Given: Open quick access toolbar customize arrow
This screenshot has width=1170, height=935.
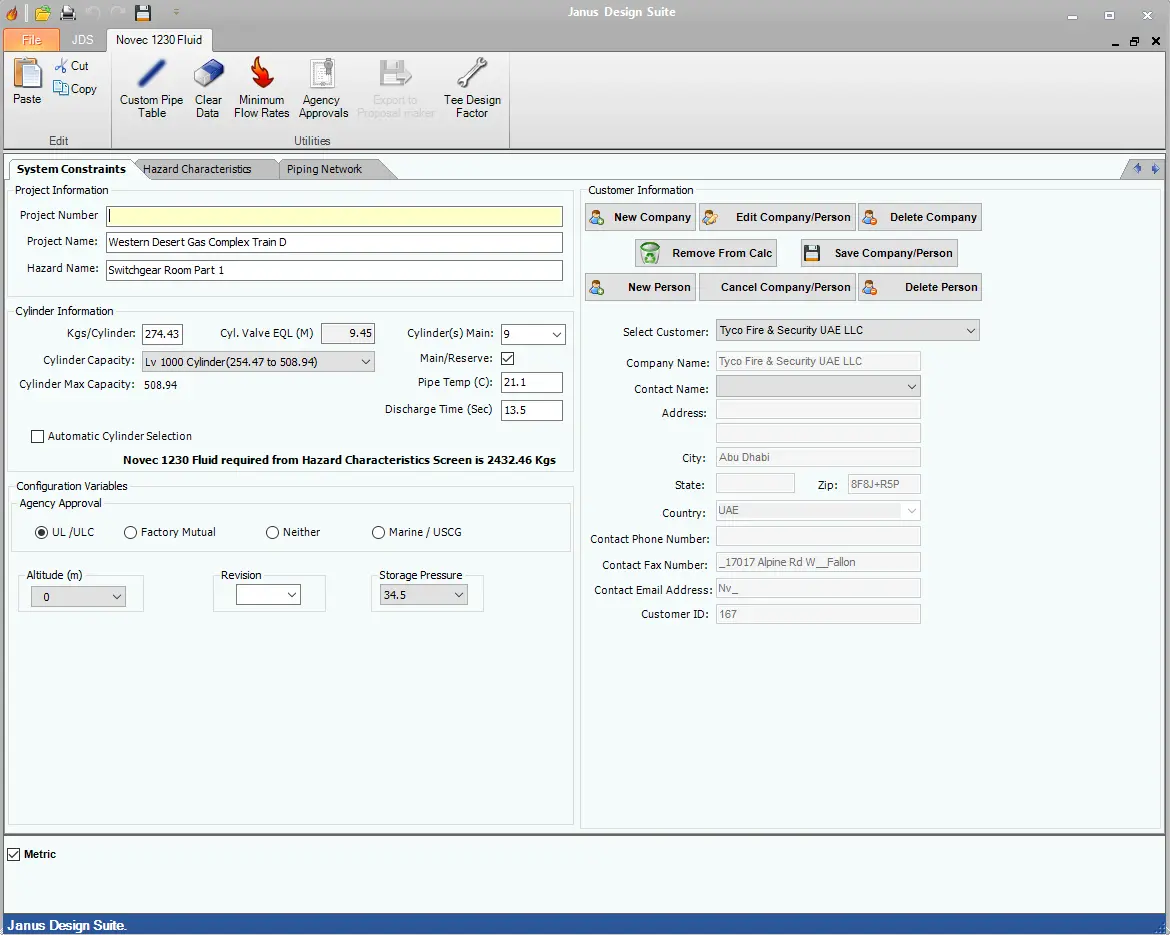Looking at the screenshot, I should [x=176, y=12].
